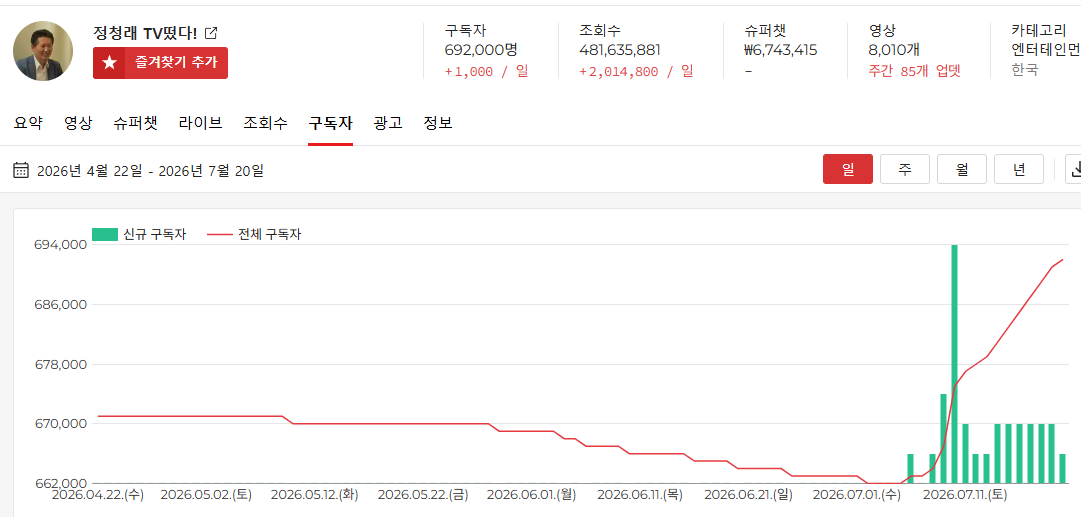Screen dimensions: 1081x517
Task: Switch to the 슈퍼챗 tab
Action: click(136, 123)
